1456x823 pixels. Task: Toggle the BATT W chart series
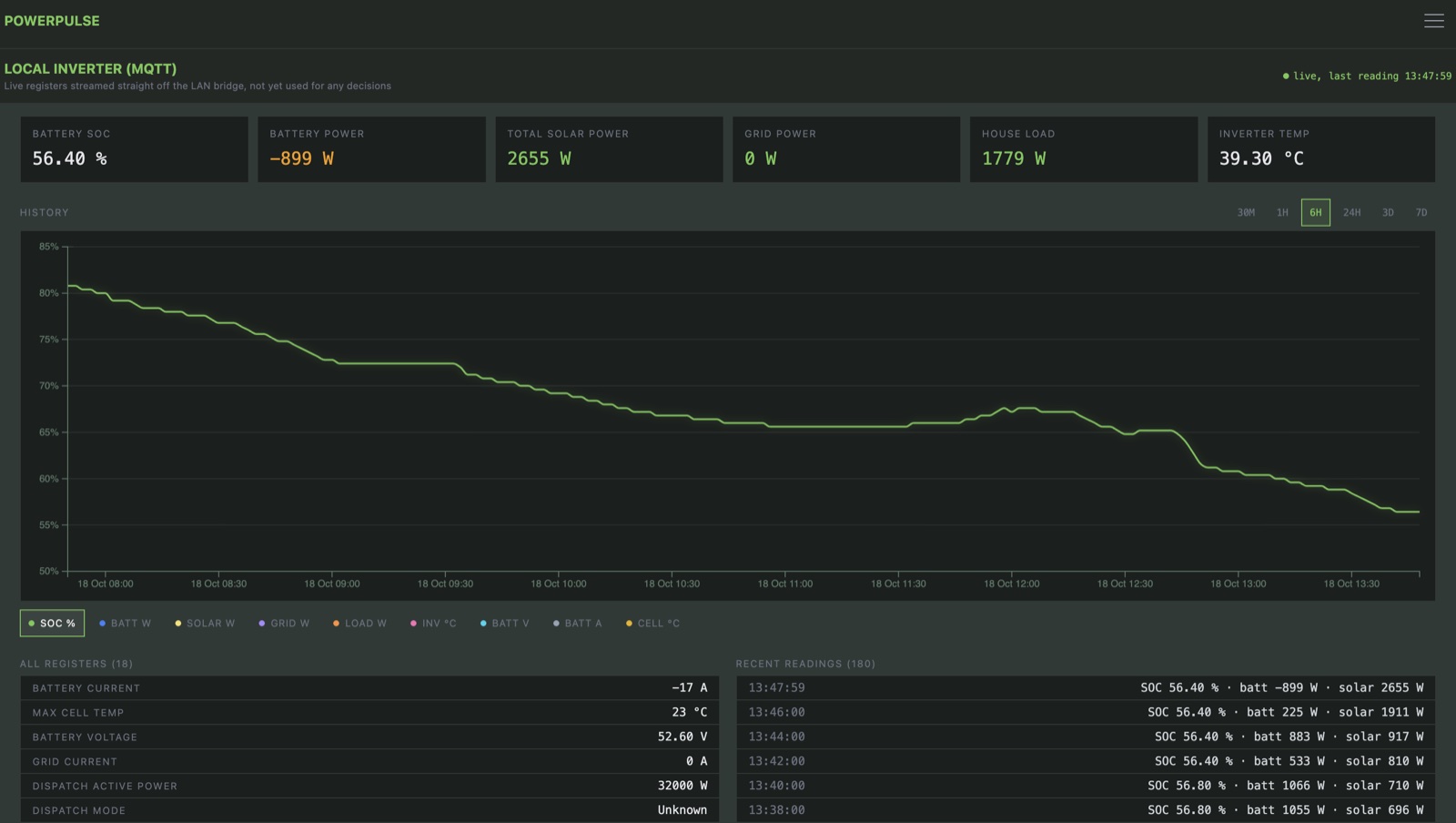point(125,624)
